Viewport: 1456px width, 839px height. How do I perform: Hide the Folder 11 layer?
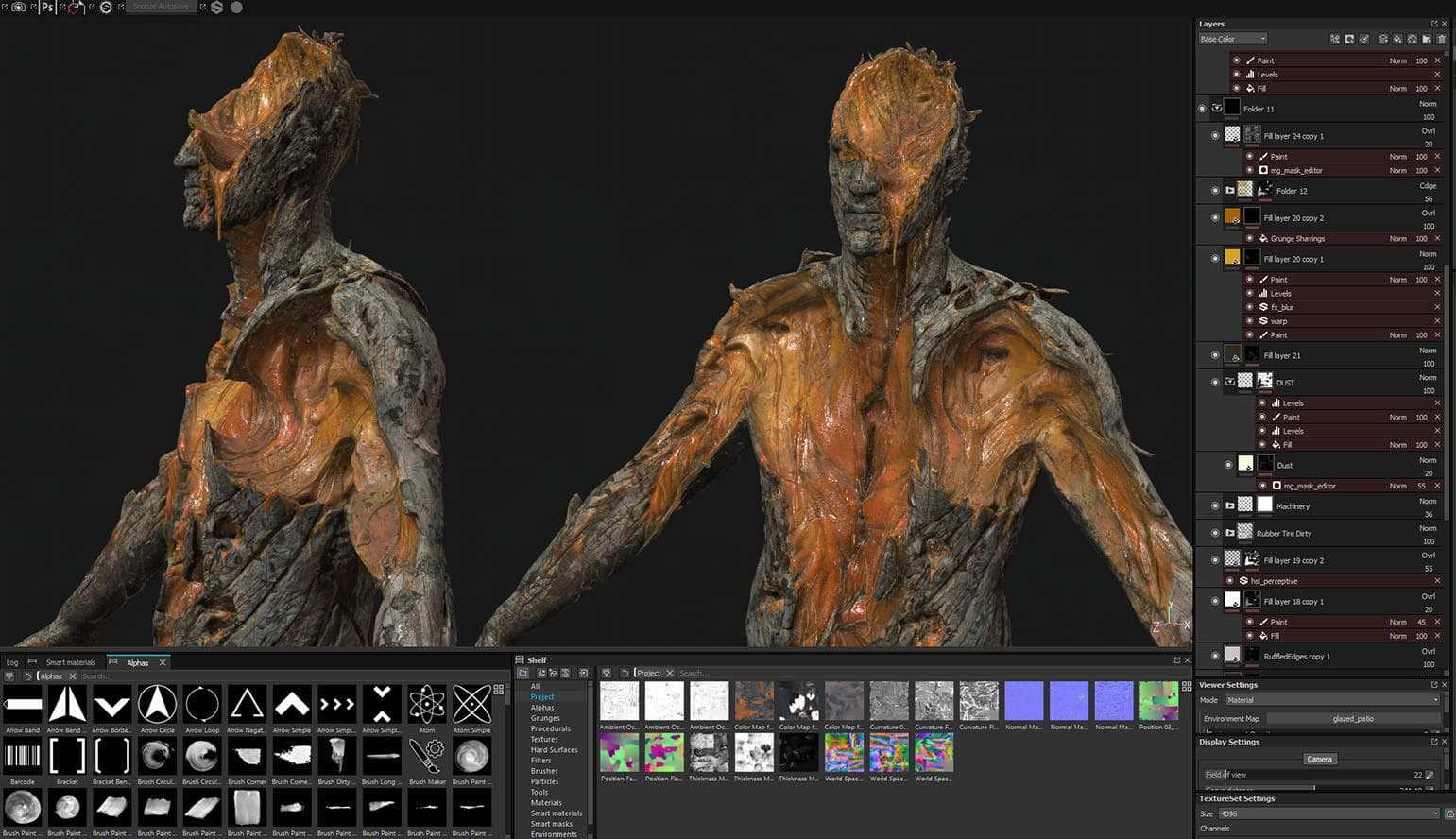click(x=1202, y=109)
